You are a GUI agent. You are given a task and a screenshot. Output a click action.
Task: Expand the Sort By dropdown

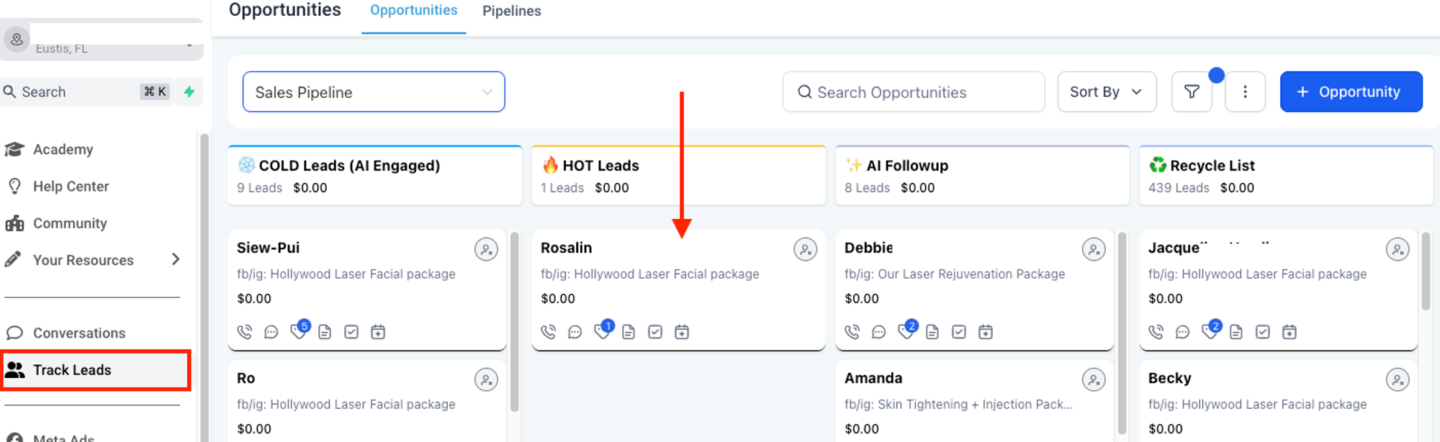[x=1107, y=92]
